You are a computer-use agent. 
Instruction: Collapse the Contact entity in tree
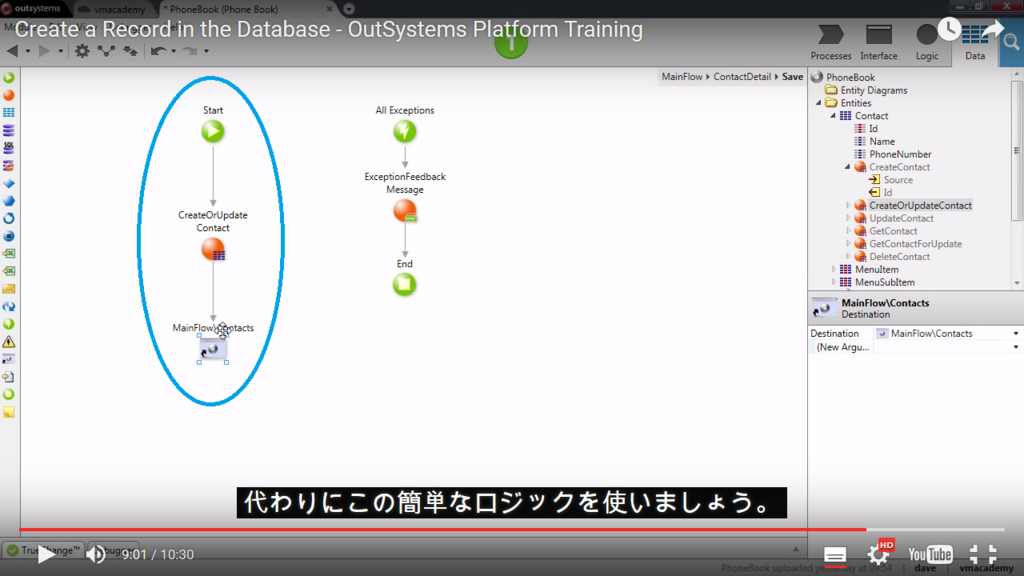(833, 116)
